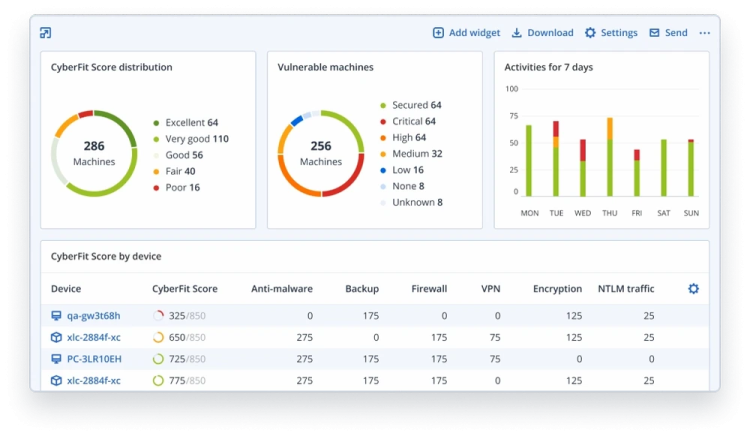The image size is (750, 436).
Task: Click the Low 16 legend dot
Action: [x=383, y=170]
